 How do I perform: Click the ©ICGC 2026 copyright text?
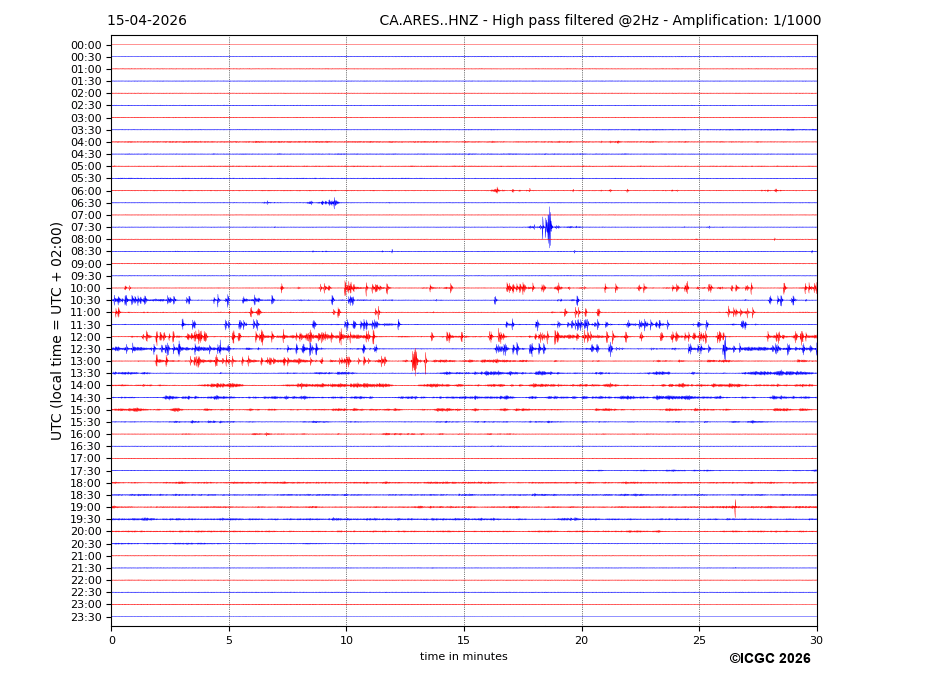(x=769, y=659)
